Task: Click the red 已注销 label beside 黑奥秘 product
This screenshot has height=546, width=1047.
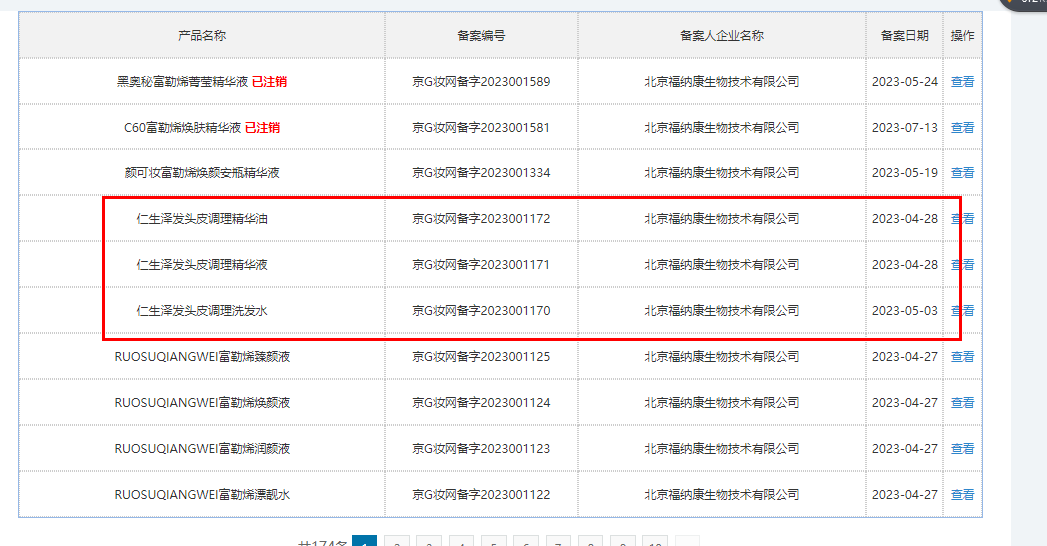Action: (x=269, y=82)
